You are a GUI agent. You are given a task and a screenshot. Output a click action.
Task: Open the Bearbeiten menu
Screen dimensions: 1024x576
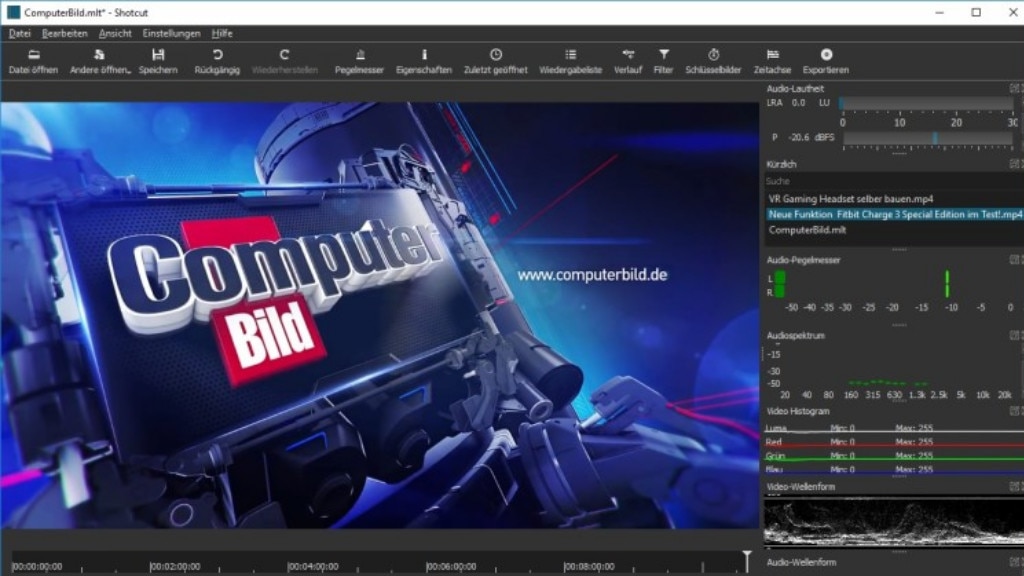coord(65,33)
